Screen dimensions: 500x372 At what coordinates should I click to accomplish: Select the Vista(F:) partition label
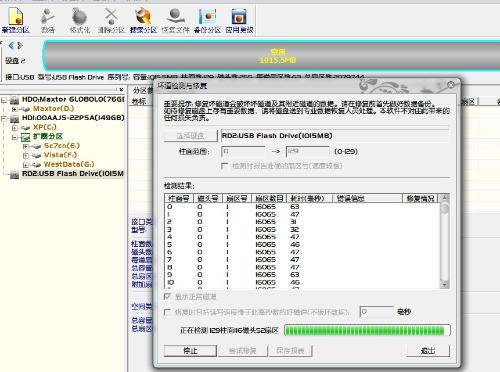(x=60, y=155)
